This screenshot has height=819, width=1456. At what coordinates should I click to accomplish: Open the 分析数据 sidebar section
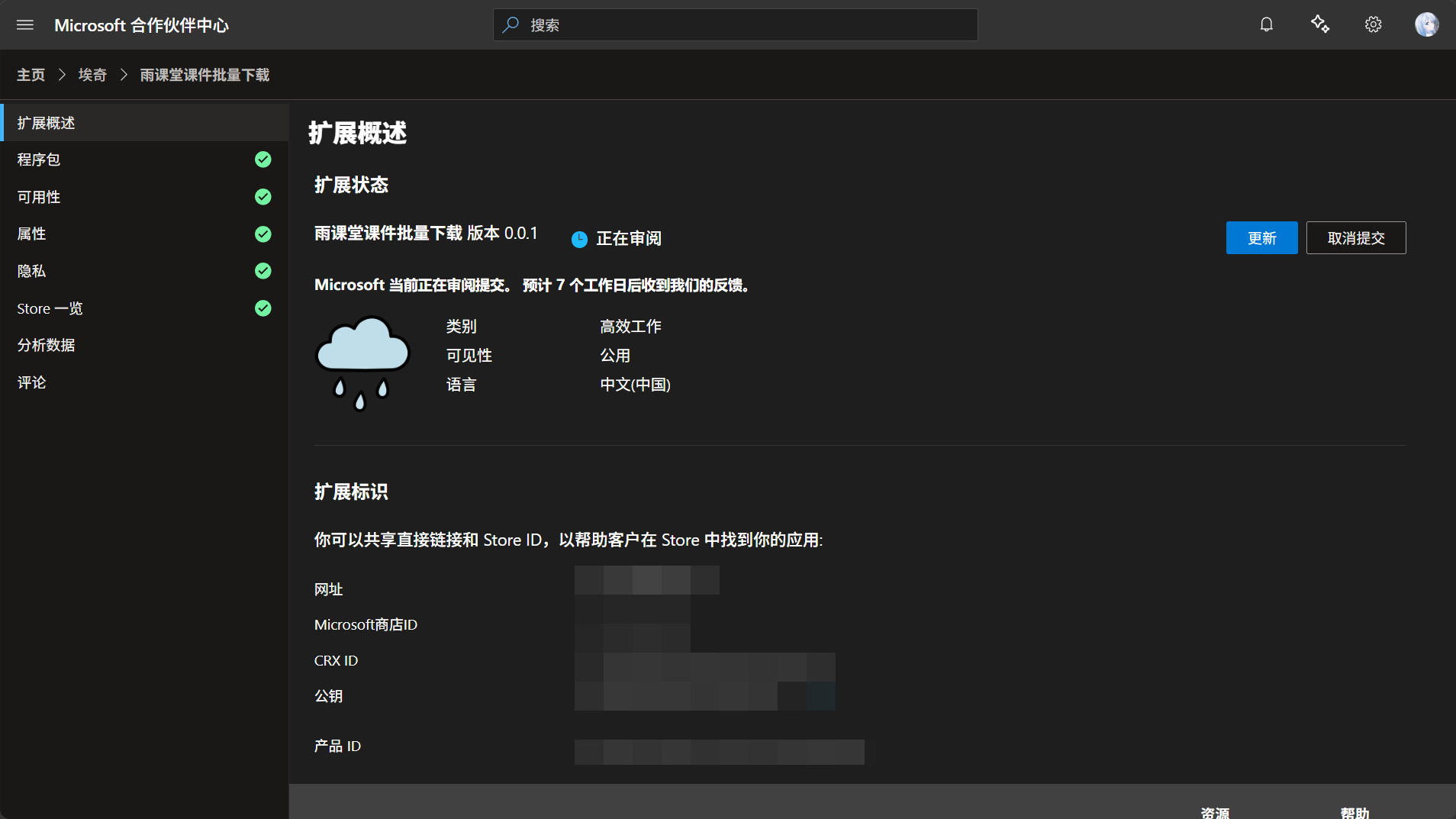coord(145,345)
